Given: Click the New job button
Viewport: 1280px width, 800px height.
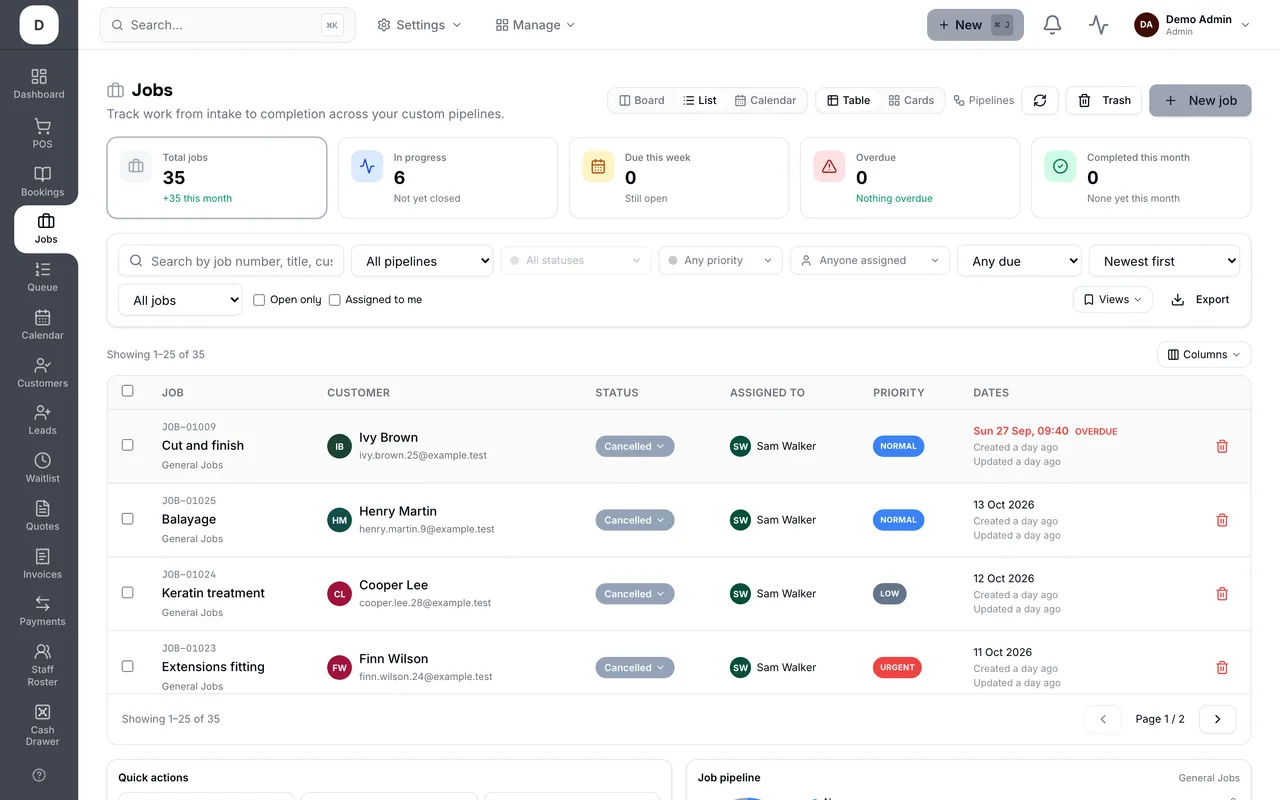Looking at the screenshot, I should [1200, 100].
